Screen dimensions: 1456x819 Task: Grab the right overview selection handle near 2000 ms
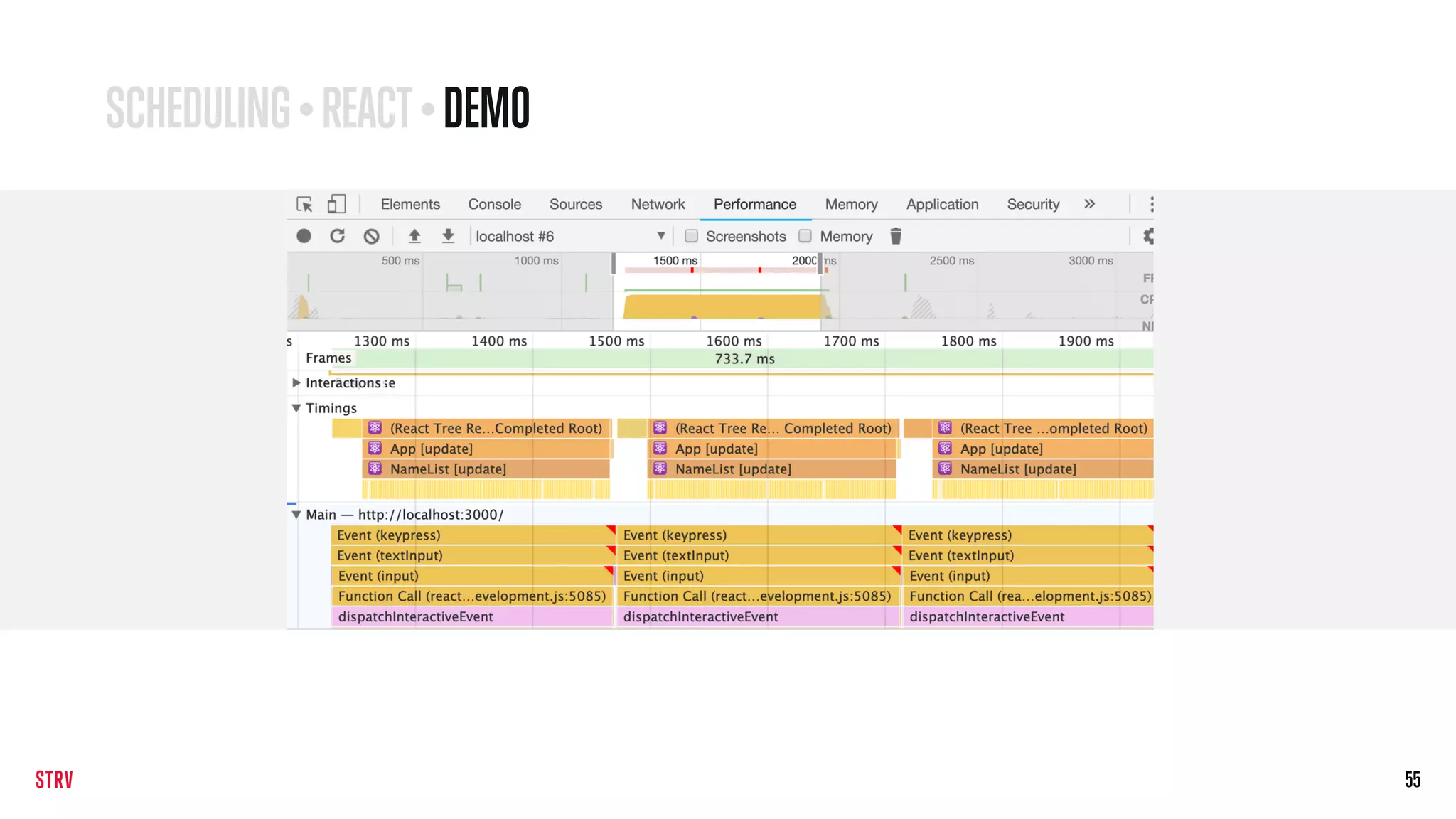pyautogui.click(x=820, y=263)
